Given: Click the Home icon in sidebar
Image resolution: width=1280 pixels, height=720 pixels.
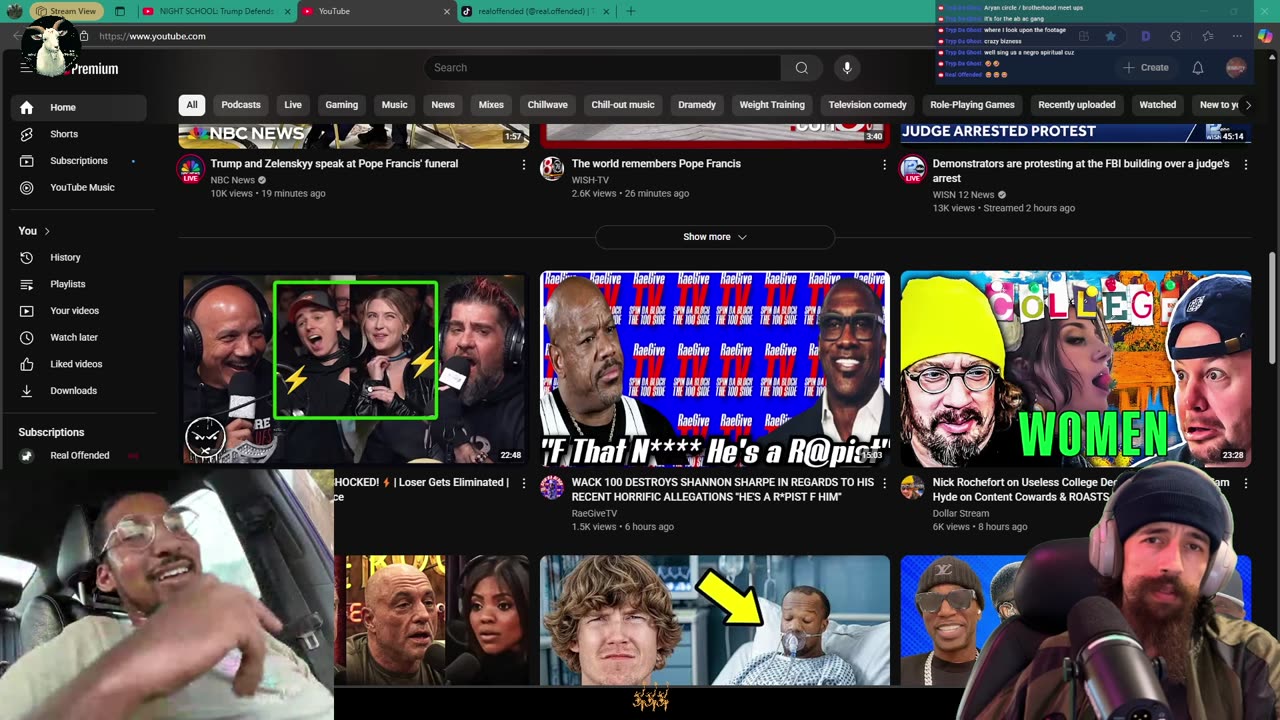Looking at the screenshot, I should 27,107.
